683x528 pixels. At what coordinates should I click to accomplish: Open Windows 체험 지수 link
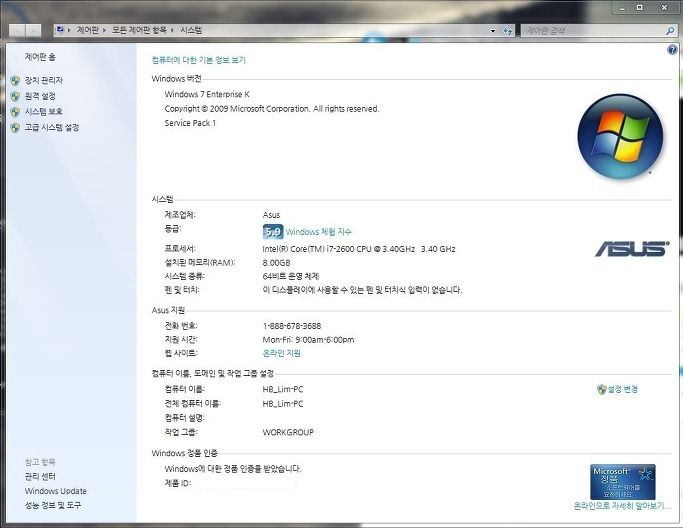coord(318,232)
